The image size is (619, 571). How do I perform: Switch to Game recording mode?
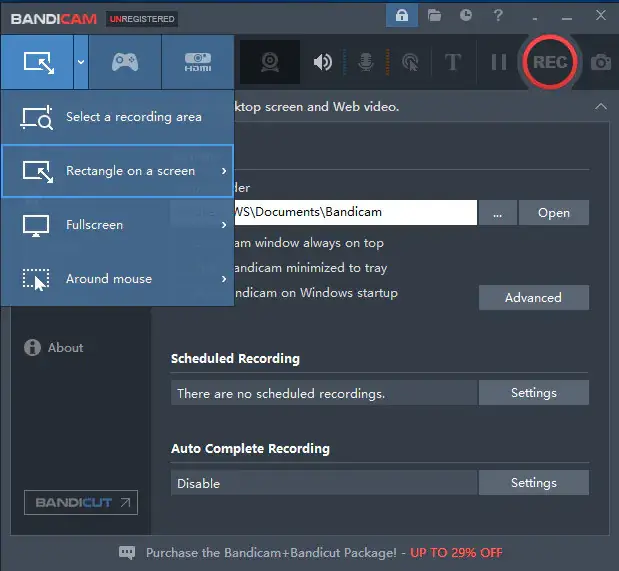[x=125, y=62]
